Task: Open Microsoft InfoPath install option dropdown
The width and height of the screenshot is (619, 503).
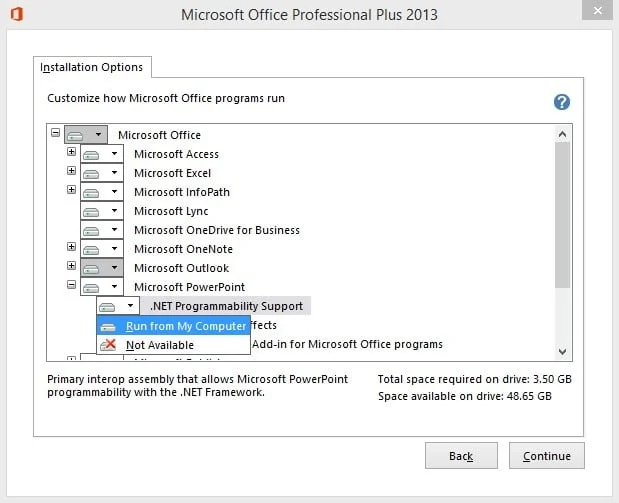Action: click(x=102, y=191)
